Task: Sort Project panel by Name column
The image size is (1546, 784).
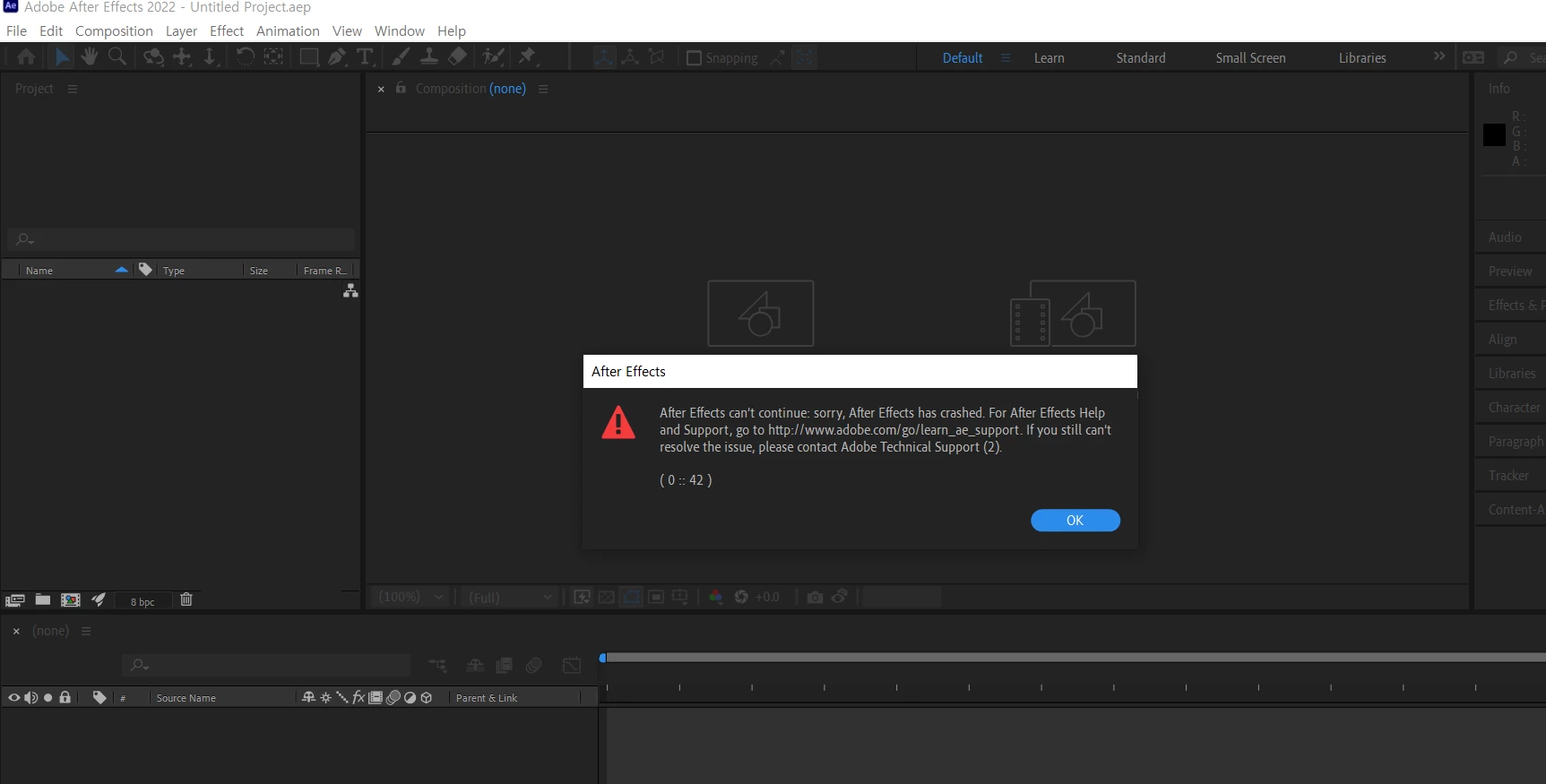Action: 39,271
